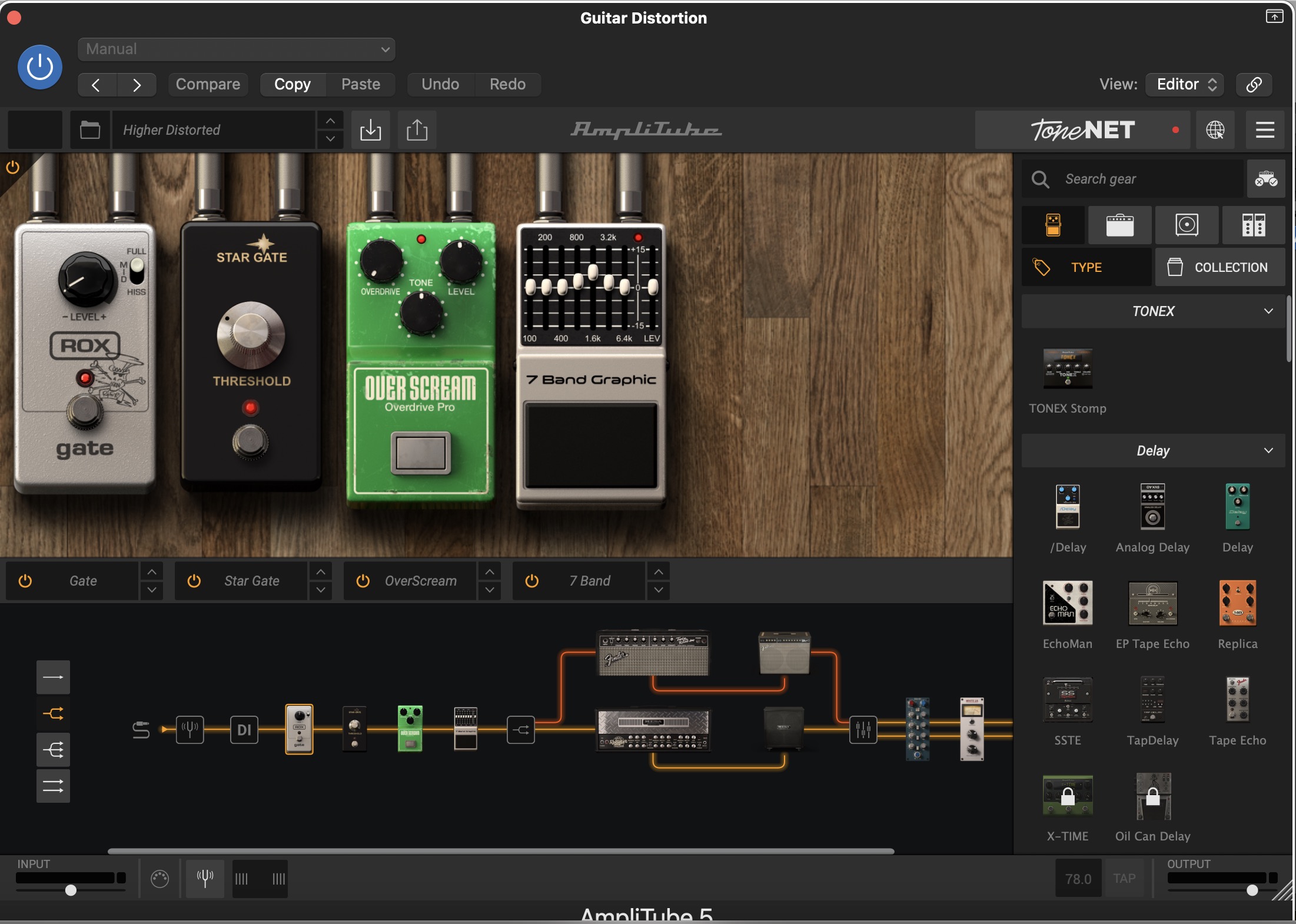Screen dimensions: 1296x924
Task: Click Gate slot up arrow
Action: point(152,571)
